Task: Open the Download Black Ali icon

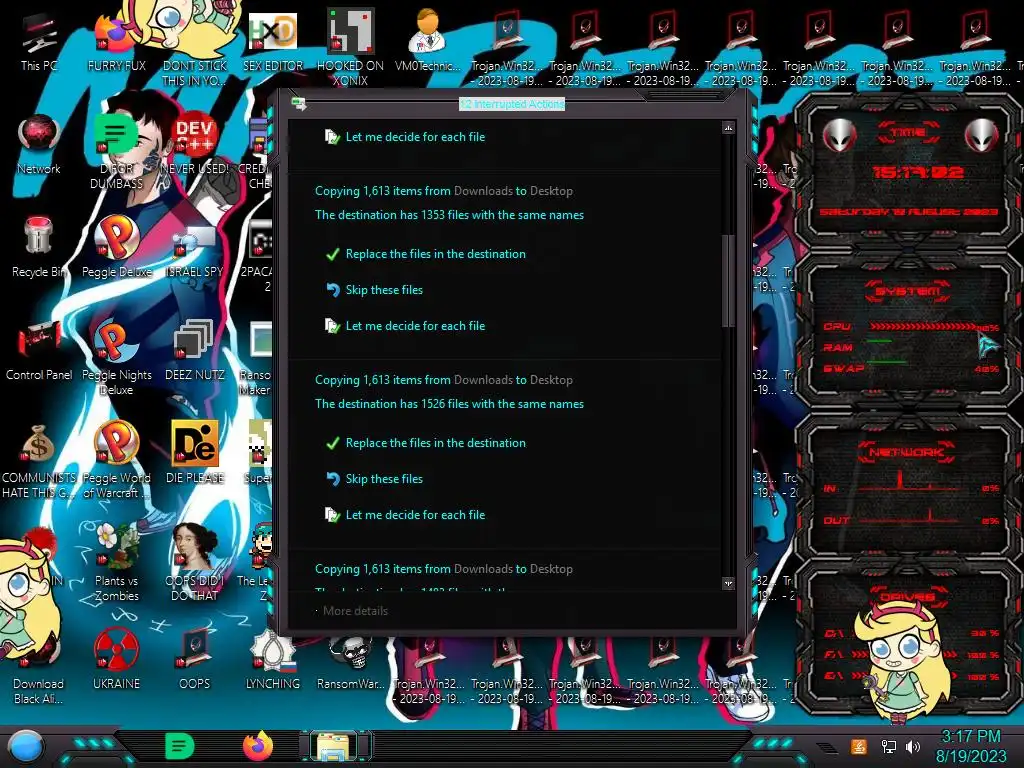Action: click(x=39, y=669)
